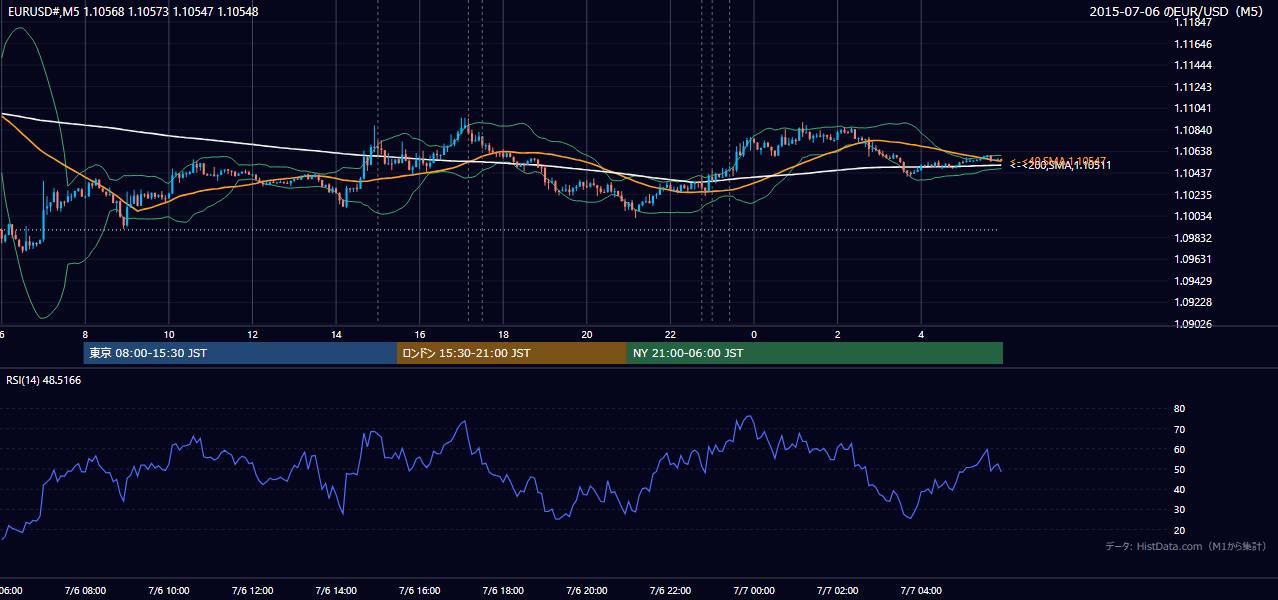The height and width of the screenshot is (600, 1278).
Task: Click the 1.10840 price axis label
Action: pos(1193,130)
